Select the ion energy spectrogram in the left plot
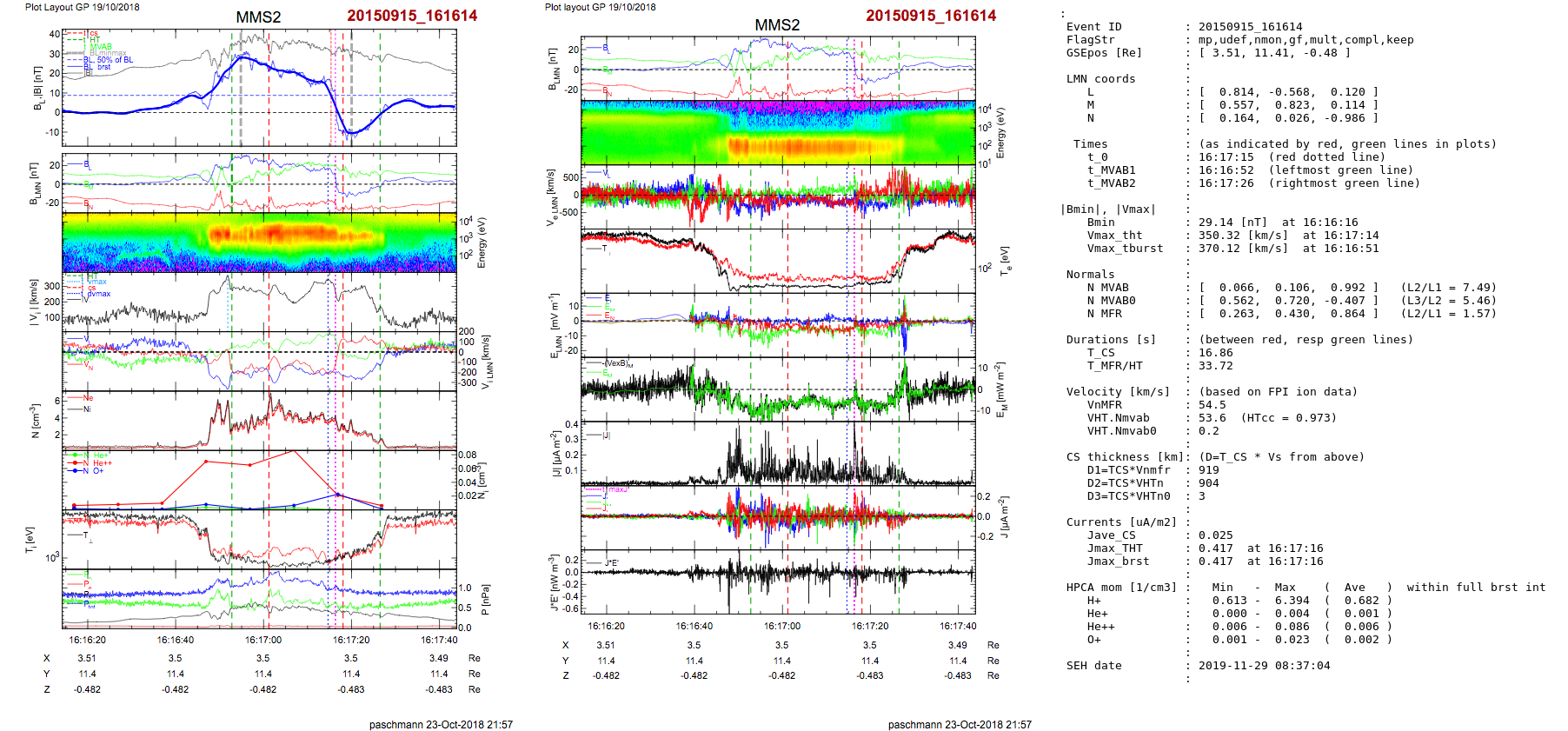The width and height of the screenshot is (1568, 731). point(259,243)
